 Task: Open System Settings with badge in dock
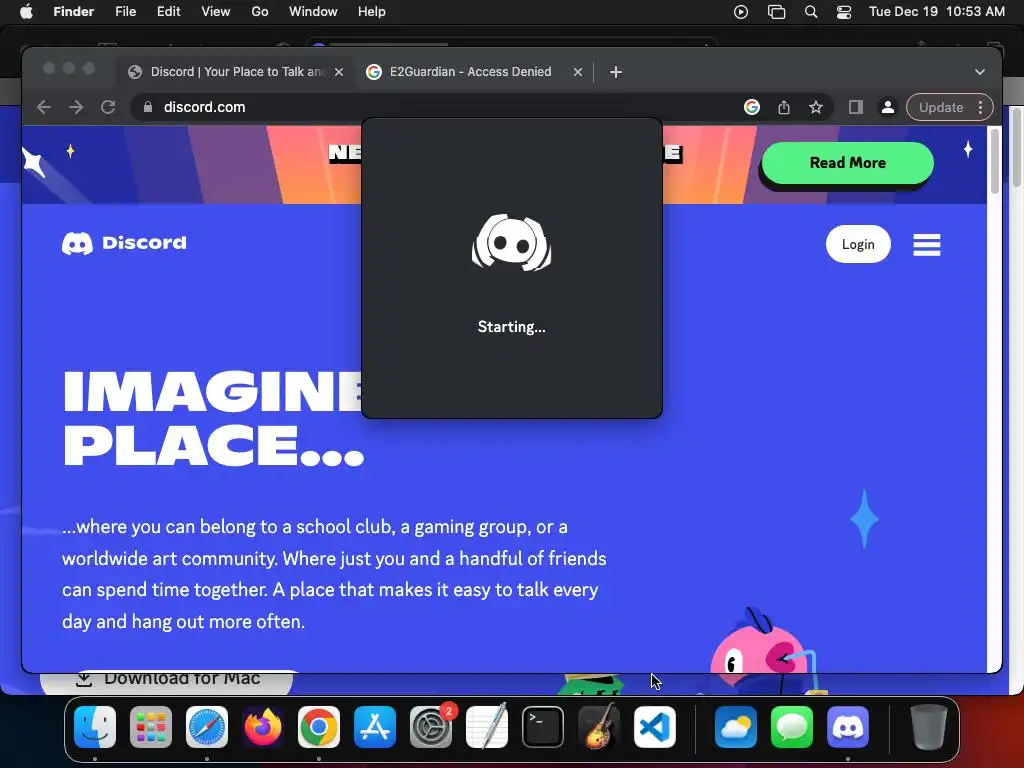(x=431, y=727)
